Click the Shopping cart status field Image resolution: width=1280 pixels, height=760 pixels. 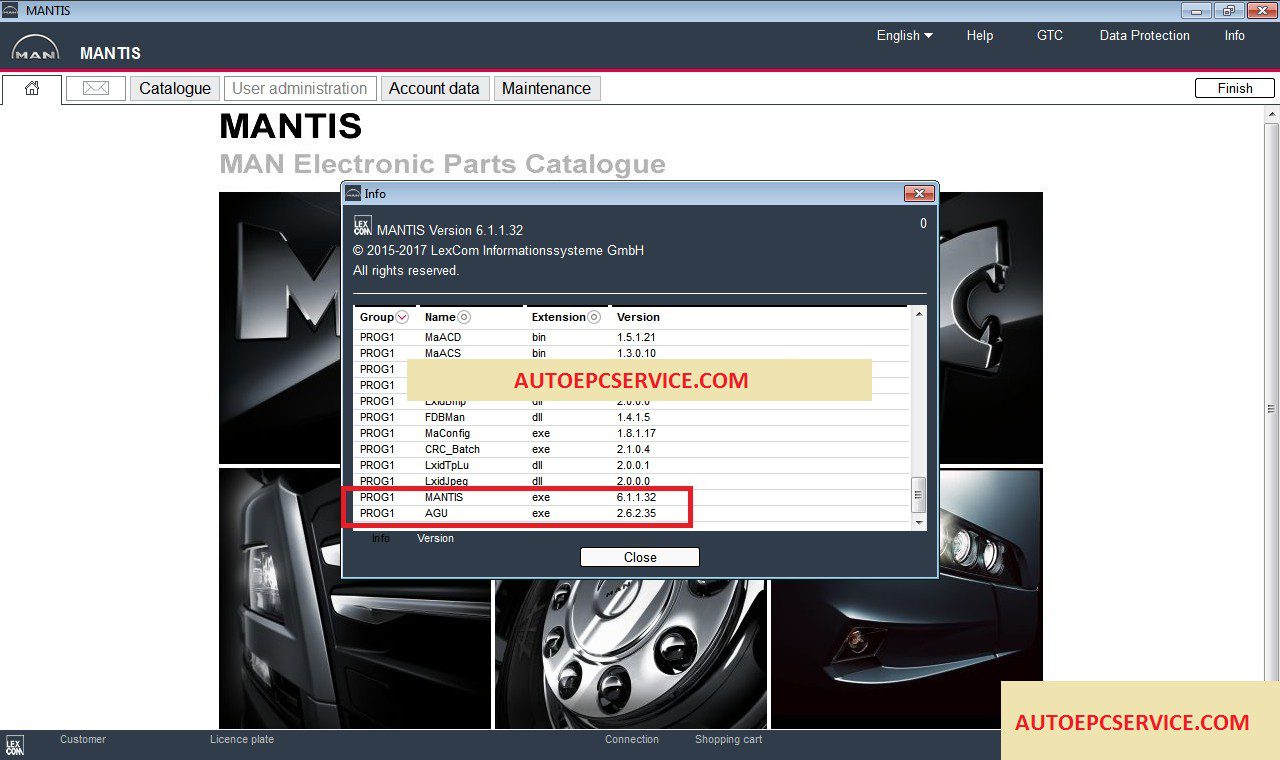tap(728, 739)
